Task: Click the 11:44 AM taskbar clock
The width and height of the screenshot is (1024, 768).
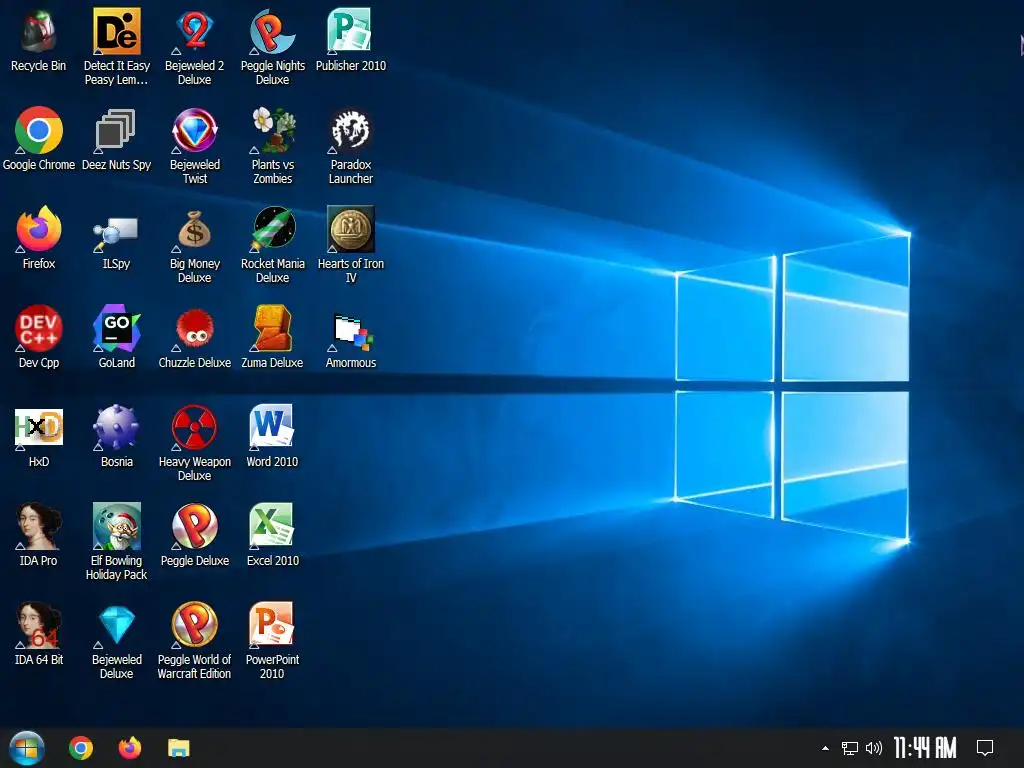Action: click(925, 748)
